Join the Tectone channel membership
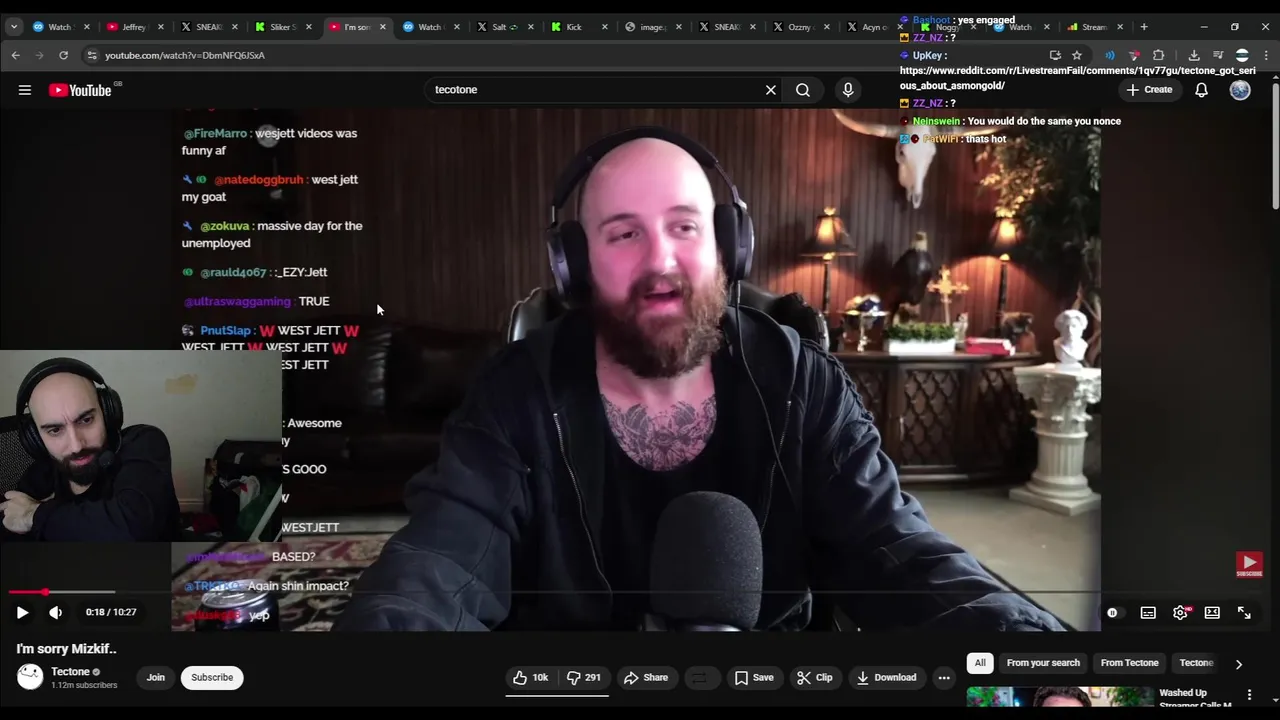Viewport: 1280px width, 720px height. [x=156, y=678]
